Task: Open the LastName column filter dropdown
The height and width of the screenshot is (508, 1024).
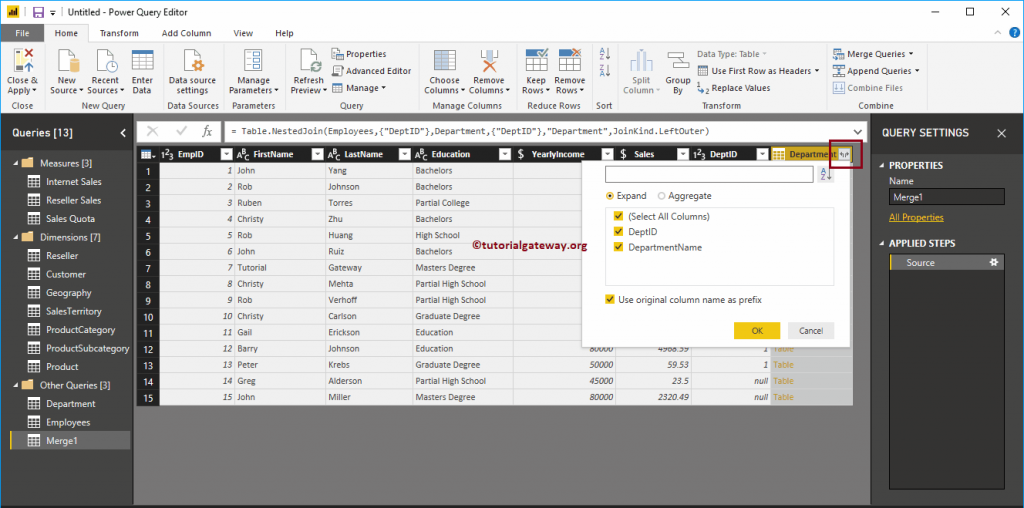Action: click(x=405, y=154)
